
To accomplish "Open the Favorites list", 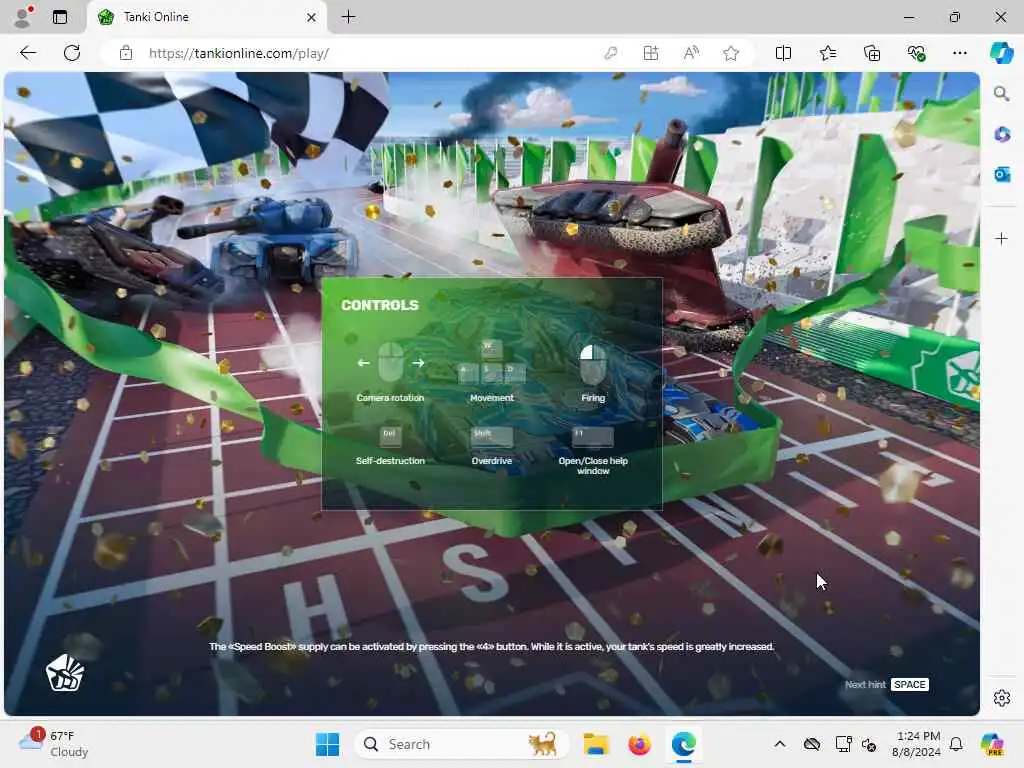I will pyautogui.click(x=827, y=53).
